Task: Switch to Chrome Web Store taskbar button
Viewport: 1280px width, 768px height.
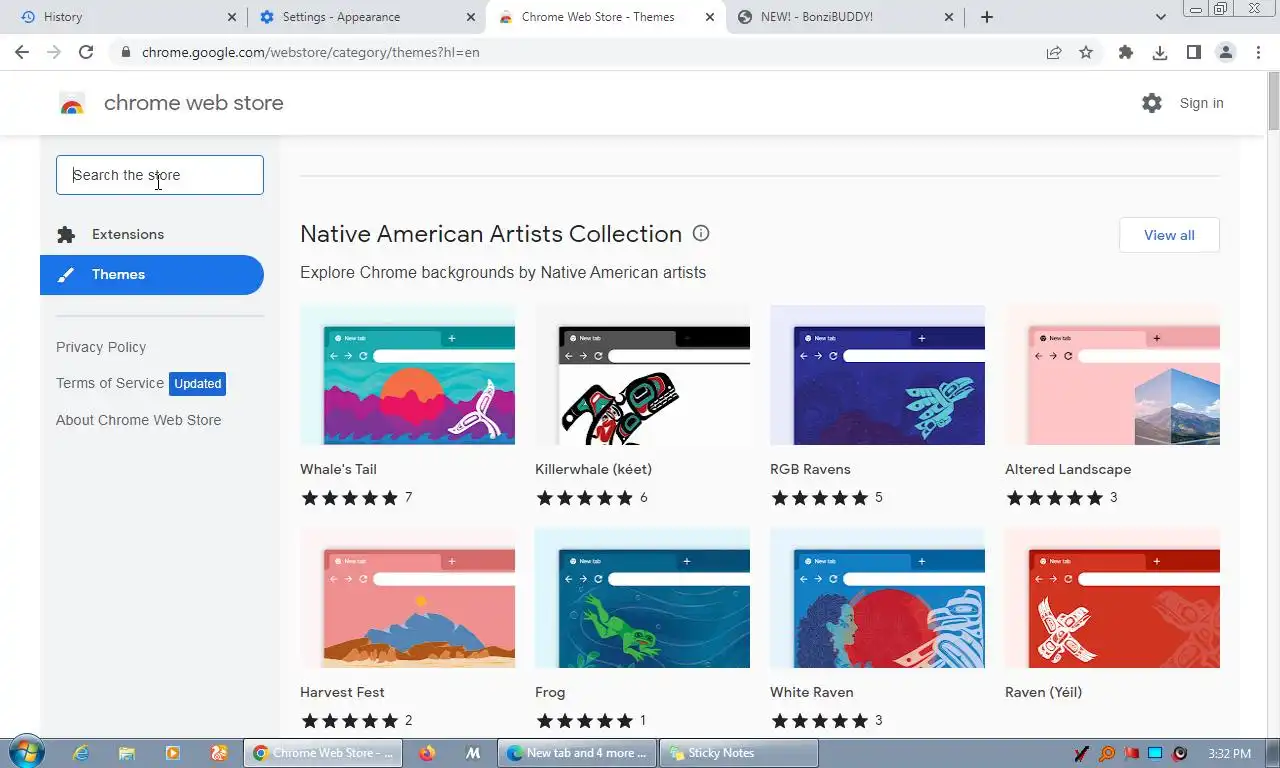Action: [x=323, y=753]
